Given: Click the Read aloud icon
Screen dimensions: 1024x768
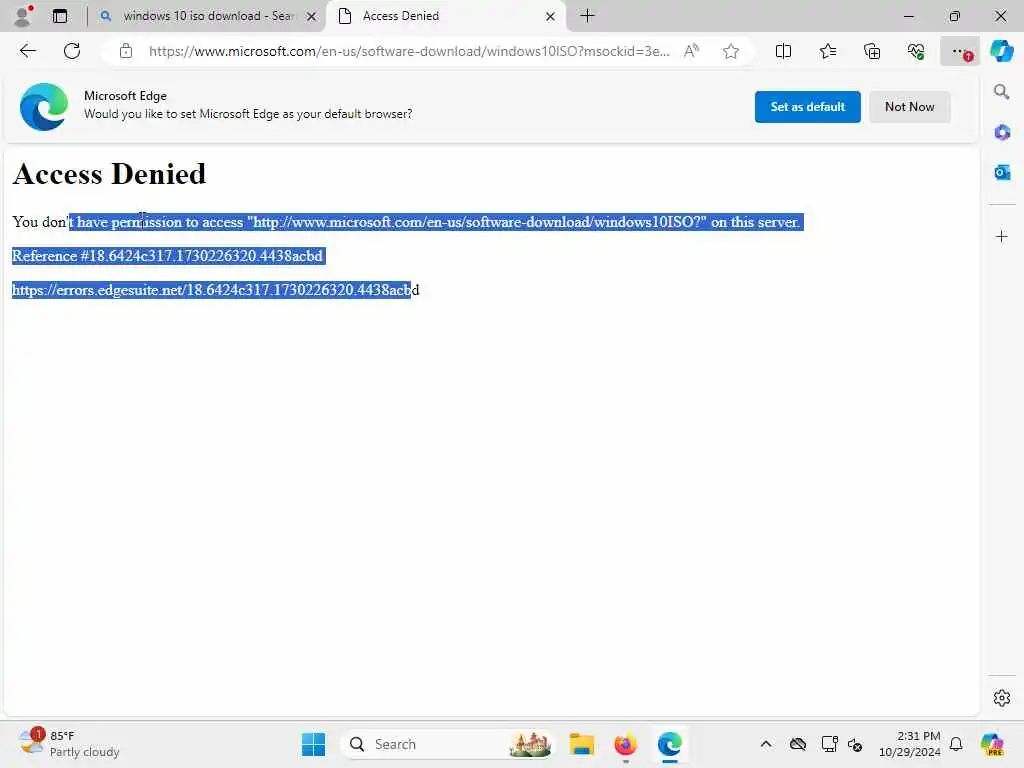Looking at the screenshot, I should [691, 51].
